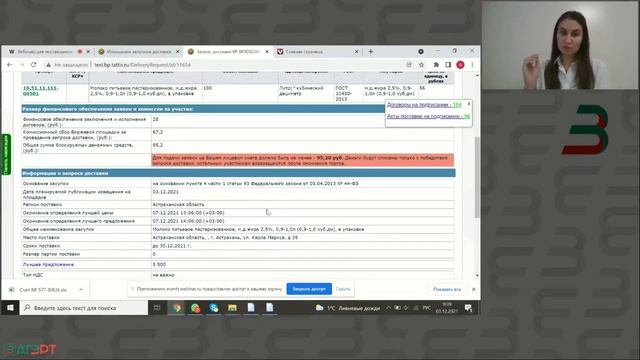The height and width of the screenshot is (360, 640).
Task: Open Task View on the taskbar
Action: pos(157,308)
